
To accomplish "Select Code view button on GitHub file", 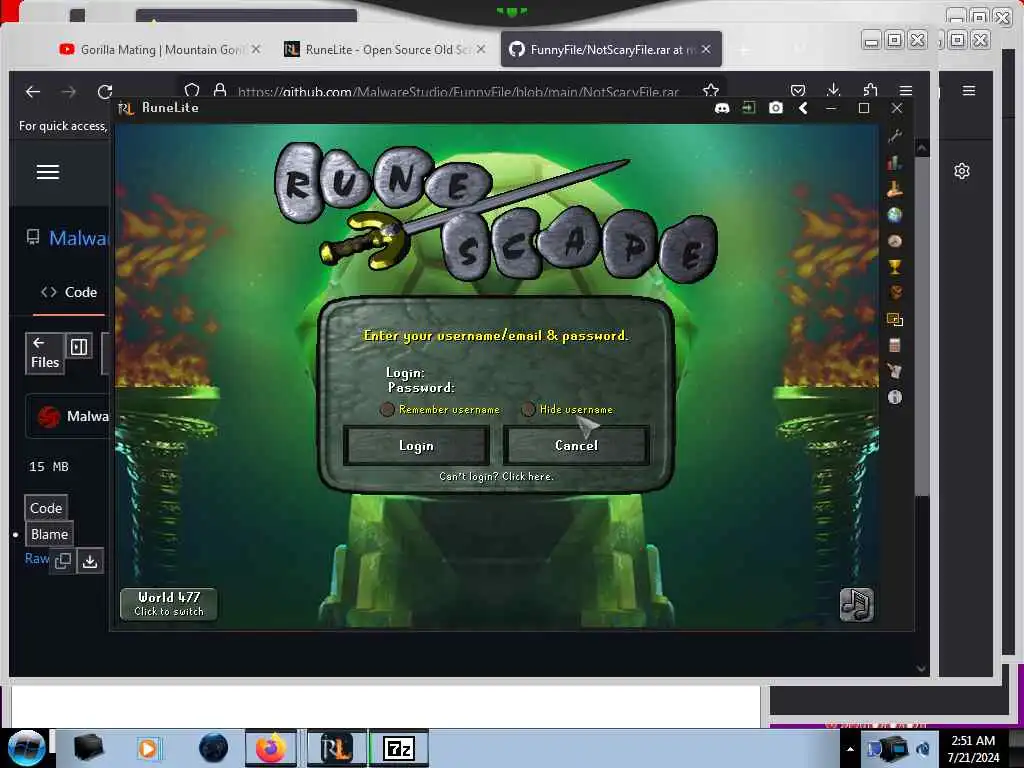I will click(x=46, y=508).
